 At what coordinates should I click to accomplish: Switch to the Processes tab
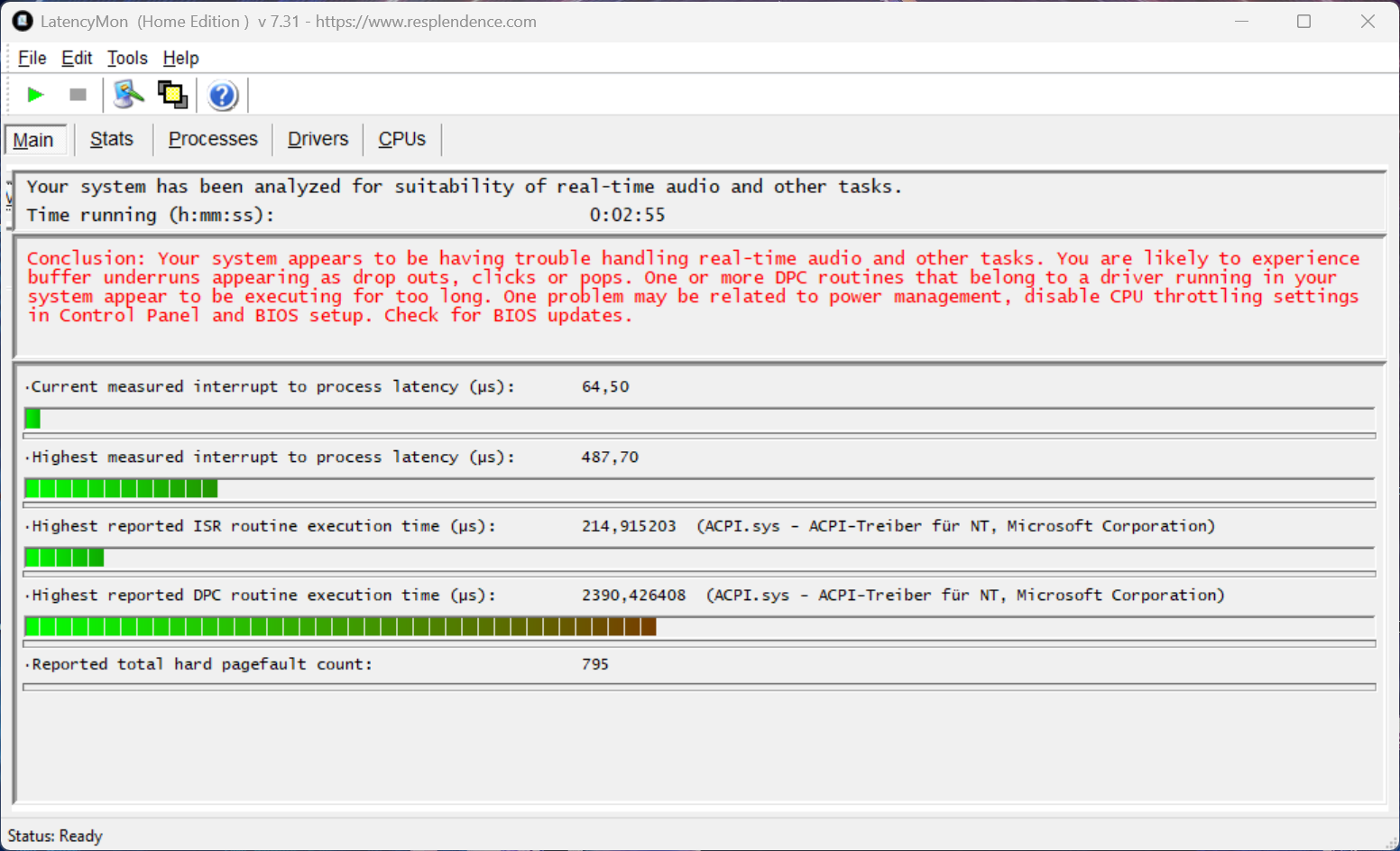tap(213, 139)
